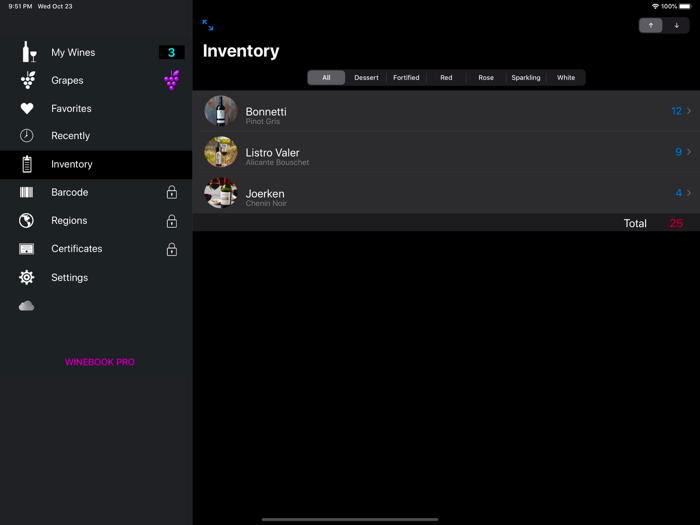
Task: Click the Settings gear icon
Action: [x=26, y=277]
